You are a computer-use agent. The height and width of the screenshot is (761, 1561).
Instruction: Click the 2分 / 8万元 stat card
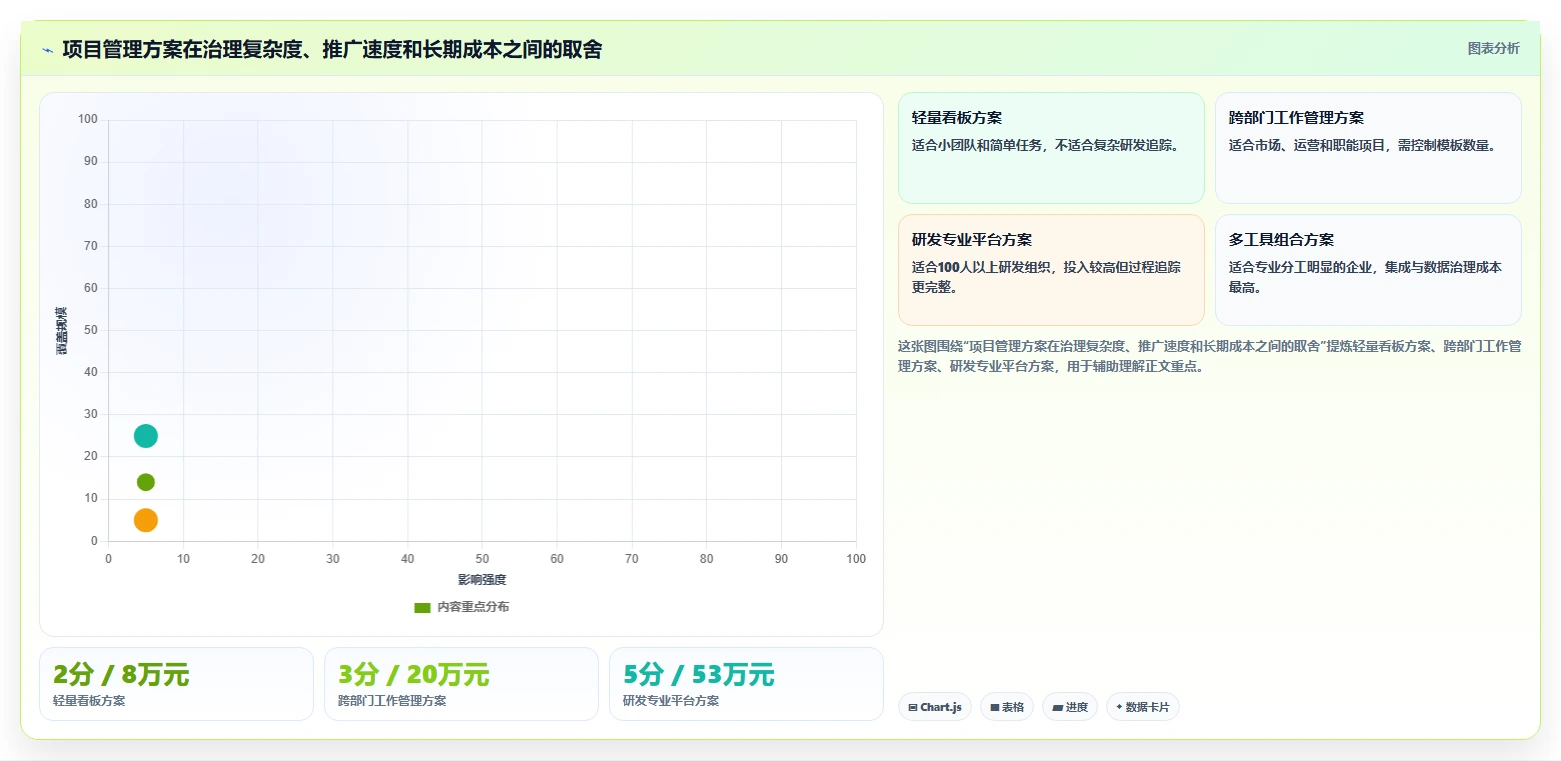coord(176,684)
